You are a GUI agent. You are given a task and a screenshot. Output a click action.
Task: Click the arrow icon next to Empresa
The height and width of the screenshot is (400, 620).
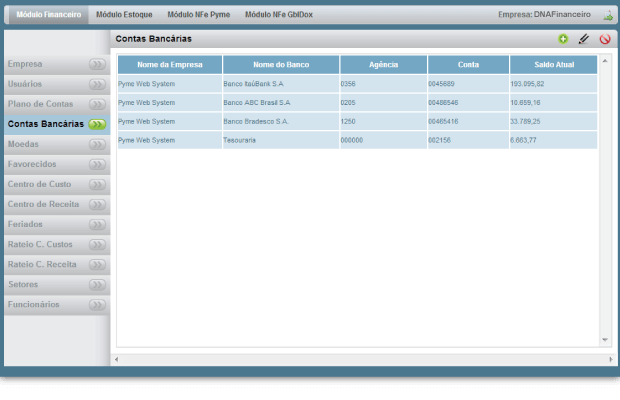[97, 64]
